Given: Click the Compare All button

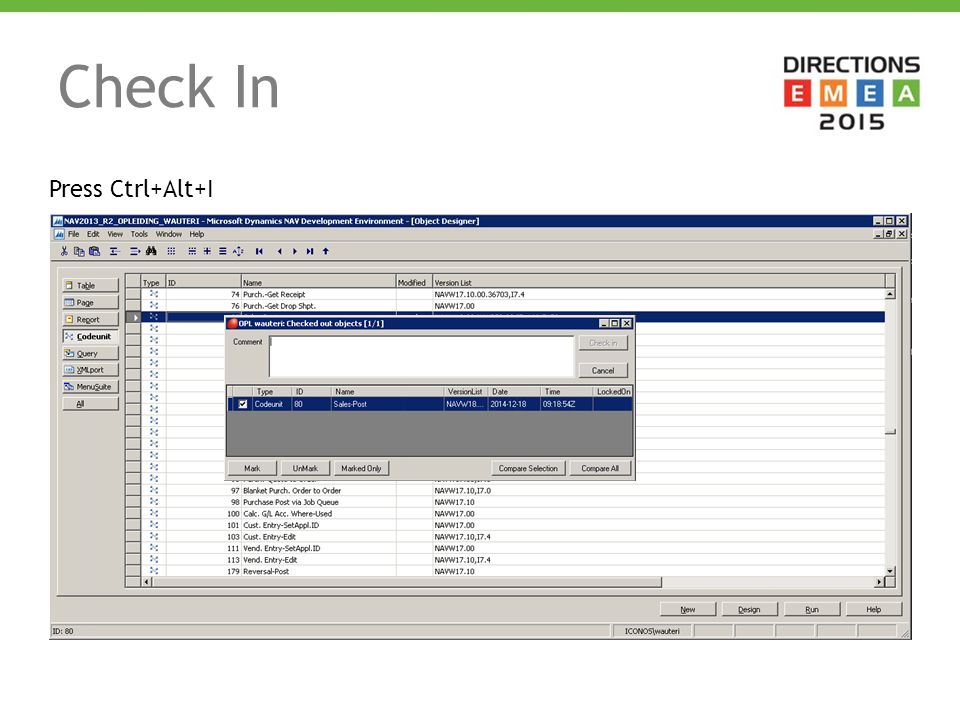Looking at the screenshot, I should 600,468.
